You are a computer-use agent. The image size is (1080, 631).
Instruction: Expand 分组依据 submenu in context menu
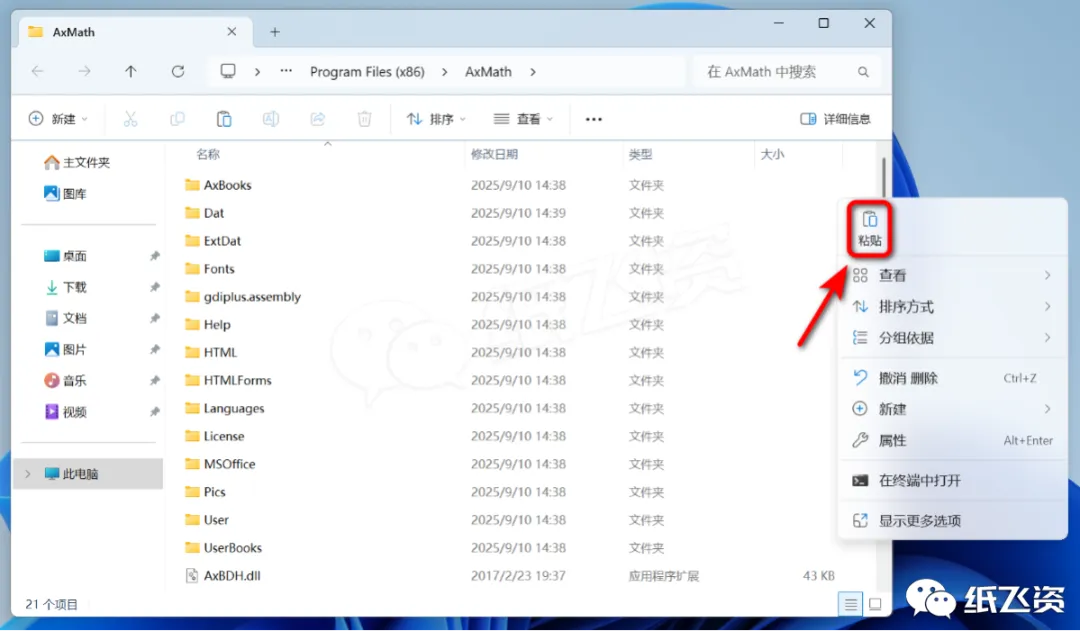953,338
